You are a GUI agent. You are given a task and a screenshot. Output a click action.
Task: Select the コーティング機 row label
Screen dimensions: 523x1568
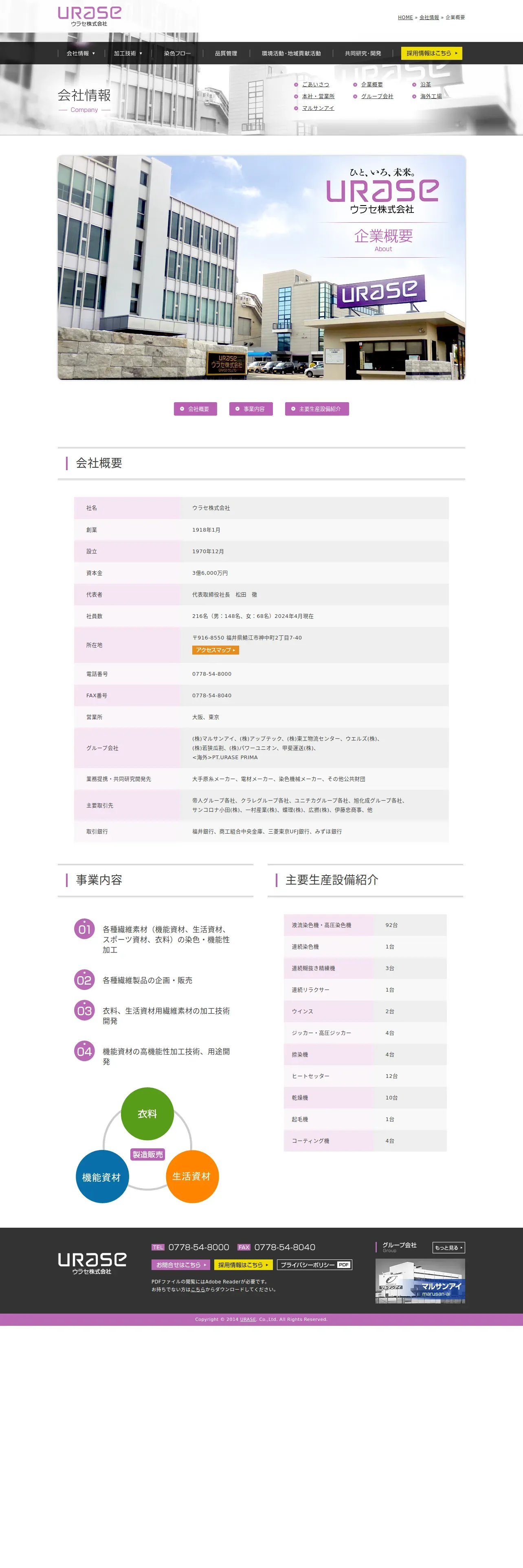point(310,1141)
